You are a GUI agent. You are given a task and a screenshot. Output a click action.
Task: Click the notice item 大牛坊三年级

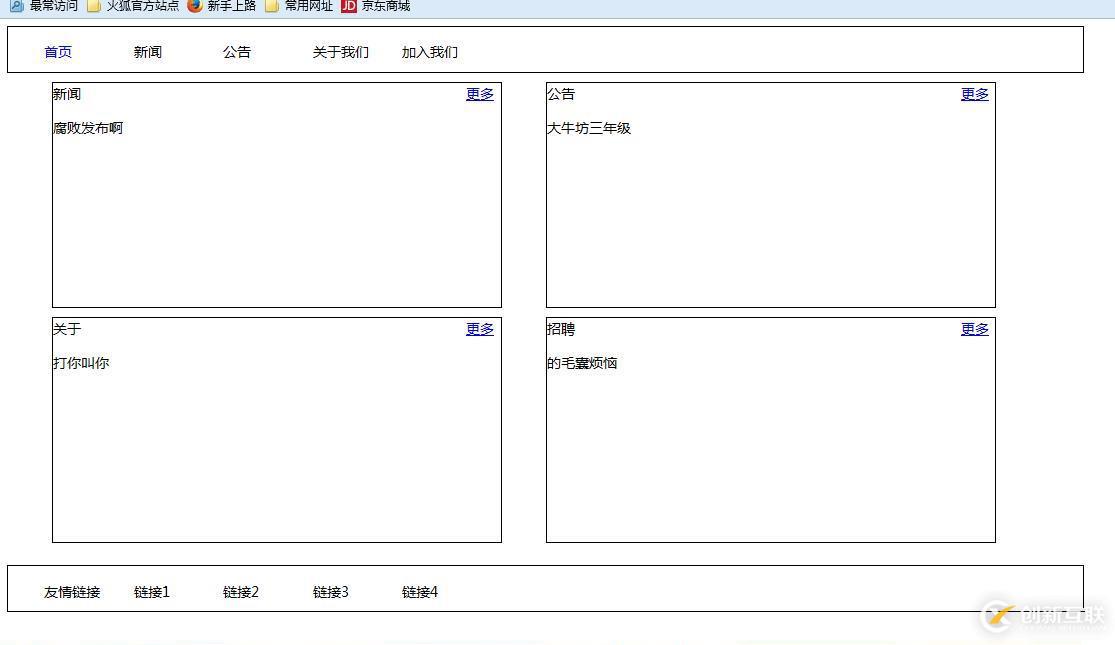pyautogui.click(x=589, y=128)
